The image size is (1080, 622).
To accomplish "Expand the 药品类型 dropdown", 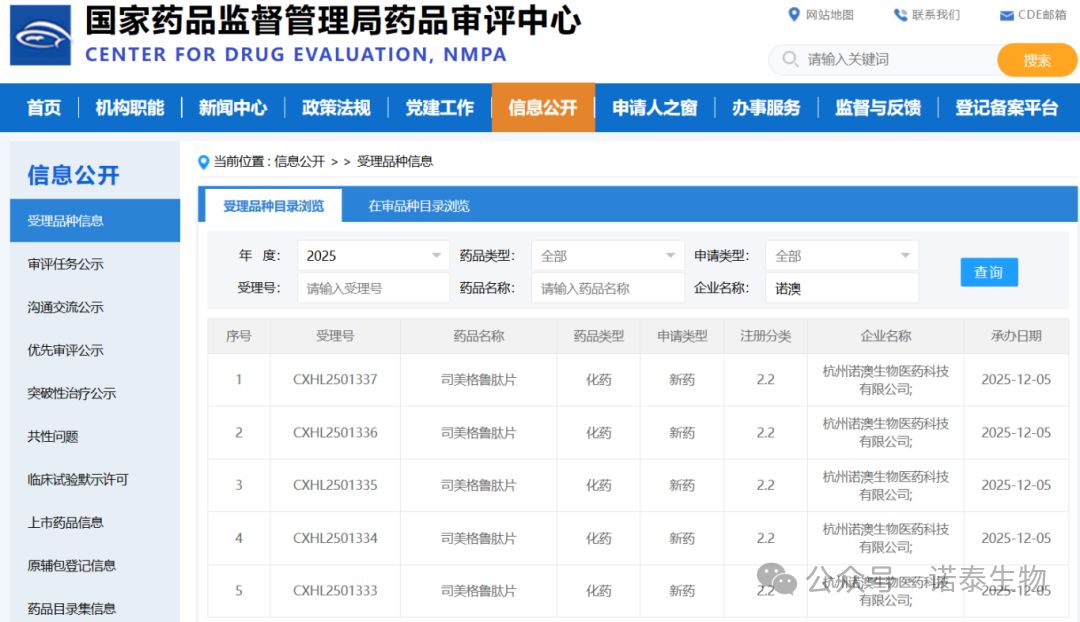I will [x=607, y=256].
